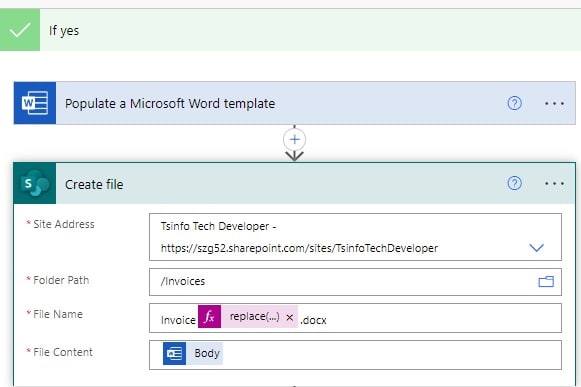The image size is (581, 387).
Task: Open help for the Create file action
Action: click(514, 183)
